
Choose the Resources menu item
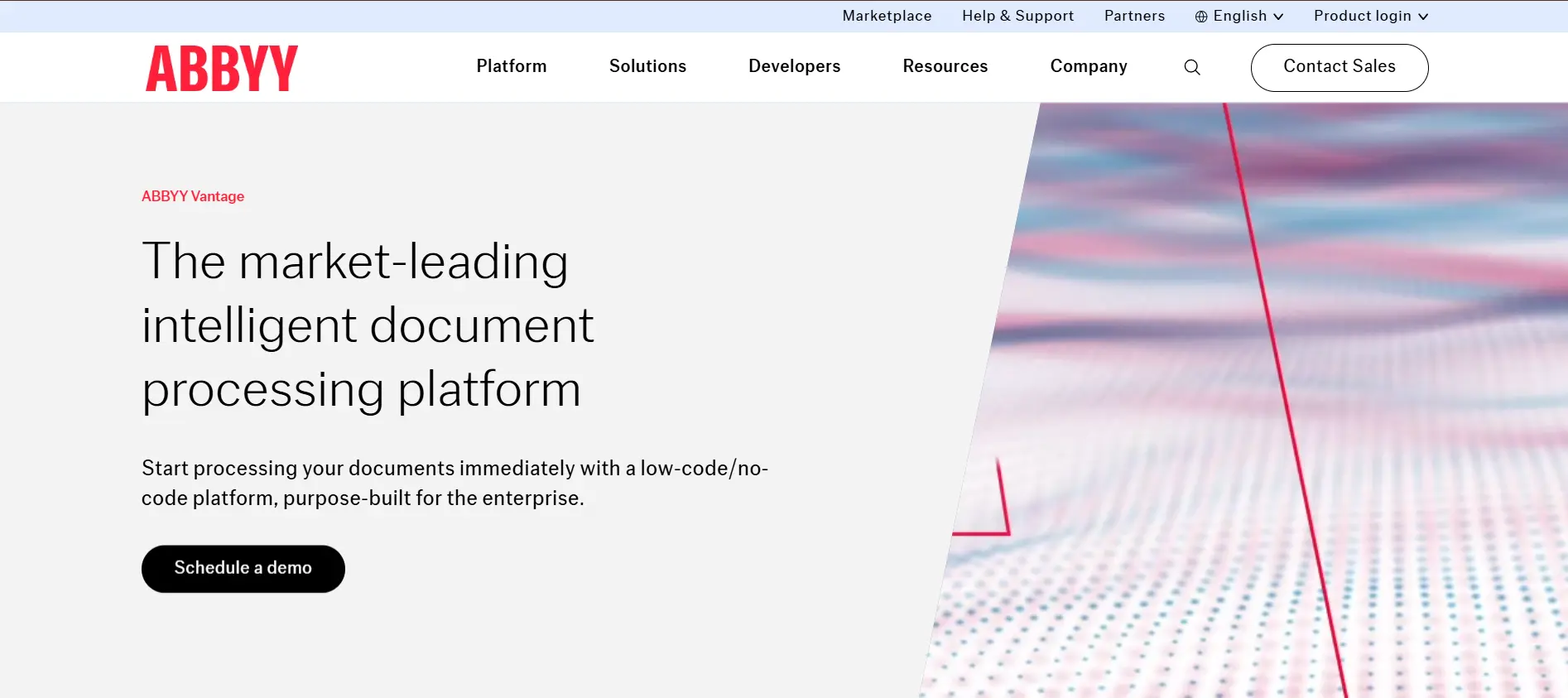click(945, 66)
